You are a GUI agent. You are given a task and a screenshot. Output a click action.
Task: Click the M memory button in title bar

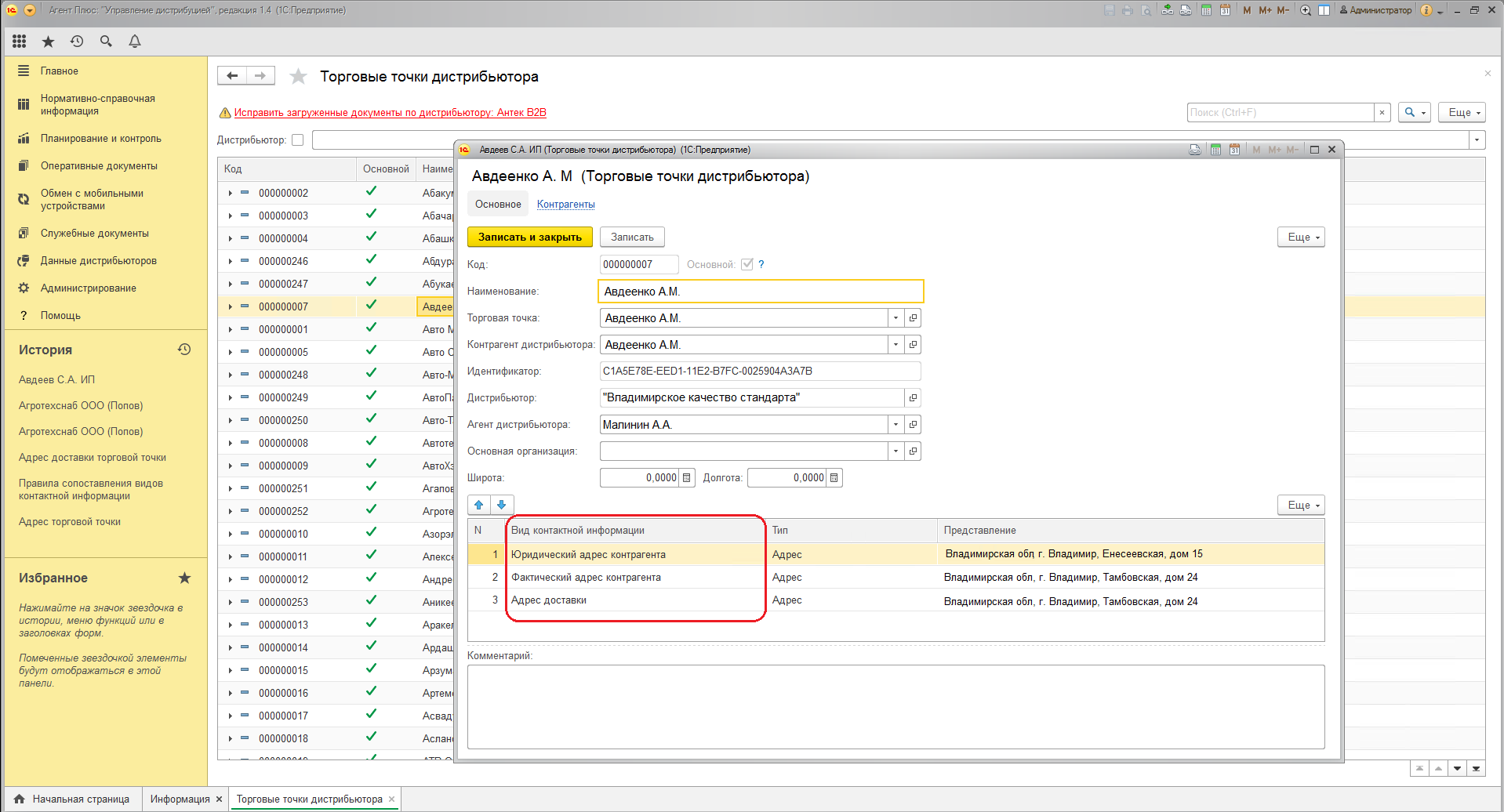point(1247,10)
